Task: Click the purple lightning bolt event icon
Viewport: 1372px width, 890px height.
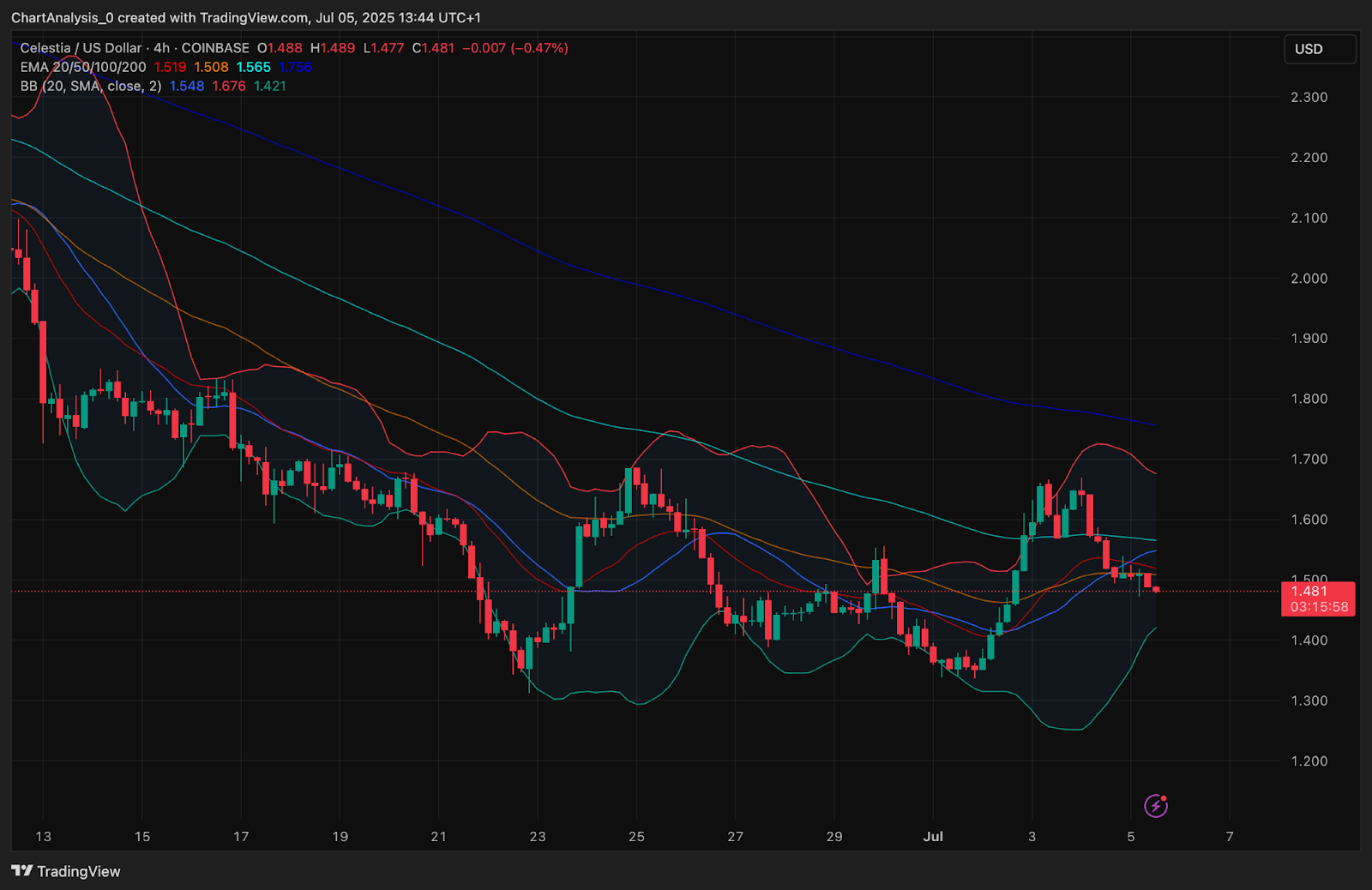Action: click(1156, 806)
